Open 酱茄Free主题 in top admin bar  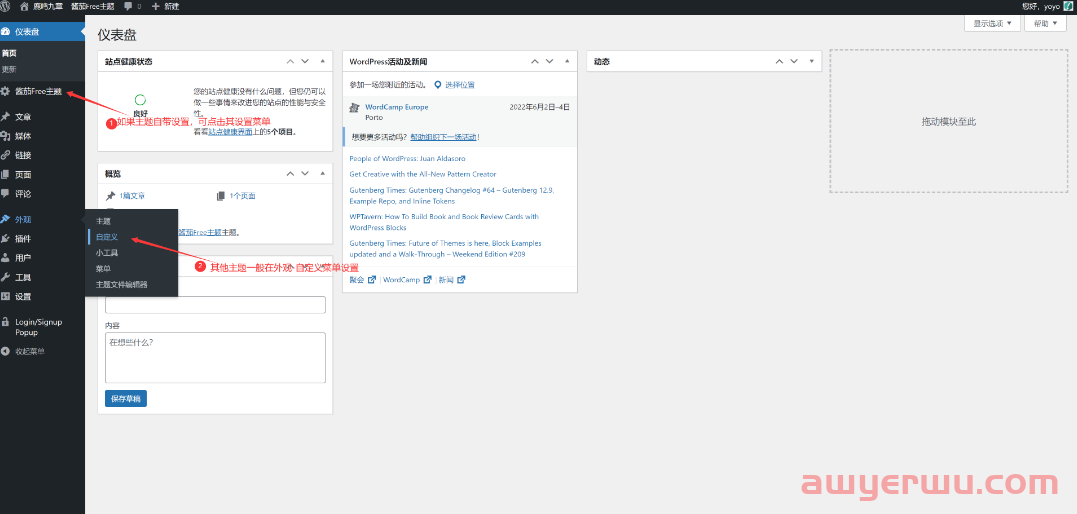pos(93,5)
